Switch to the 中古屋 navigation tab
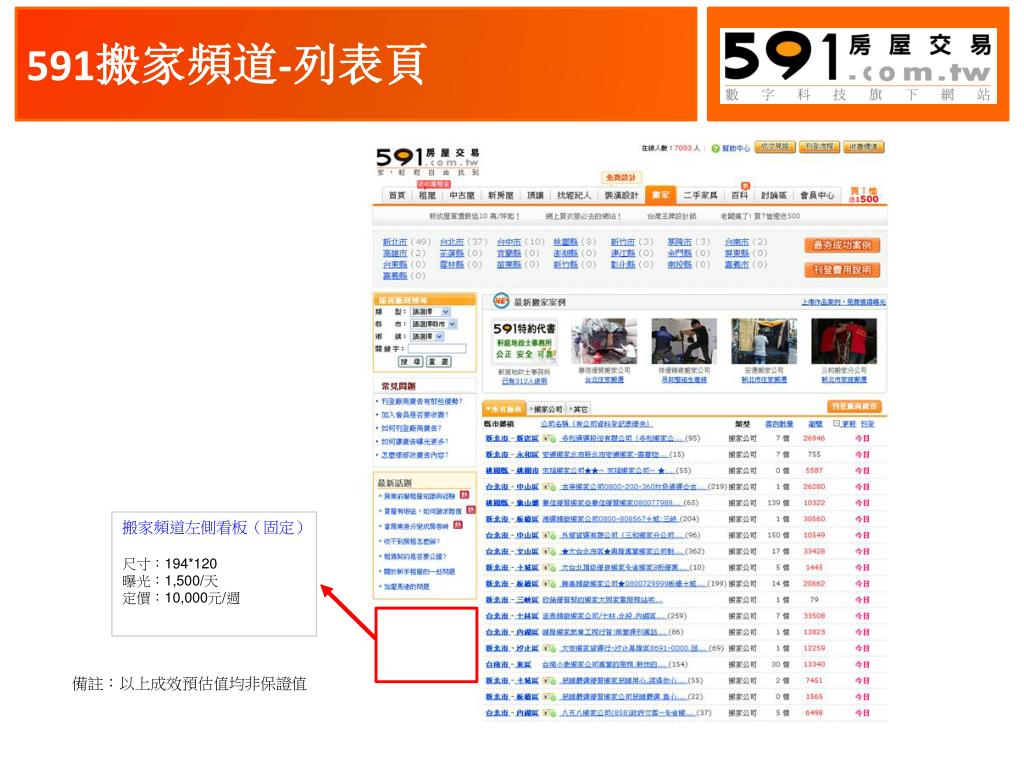 tap(462, 195)
